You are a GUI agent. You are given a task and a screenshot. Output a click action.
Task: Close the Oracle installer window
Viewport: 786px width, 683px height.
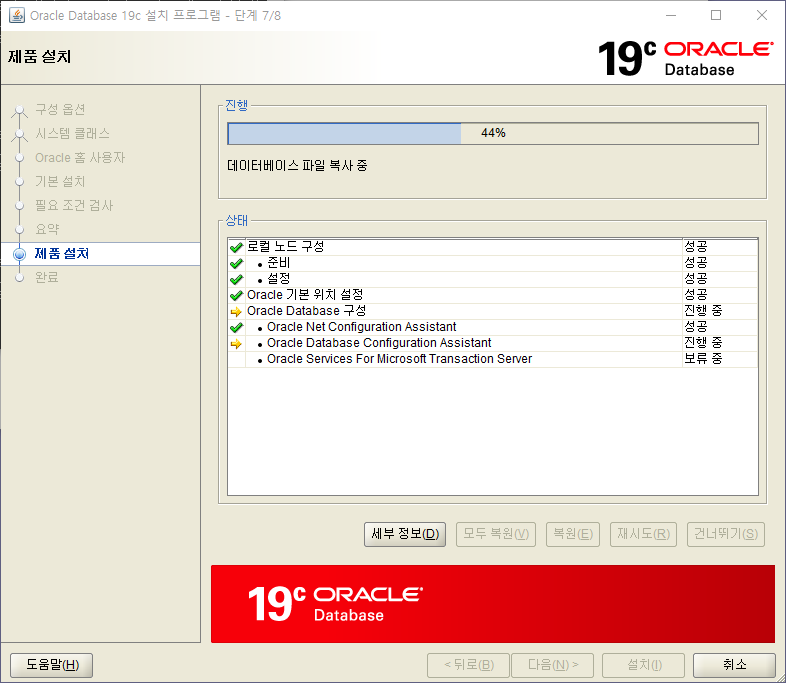point(762,16)
